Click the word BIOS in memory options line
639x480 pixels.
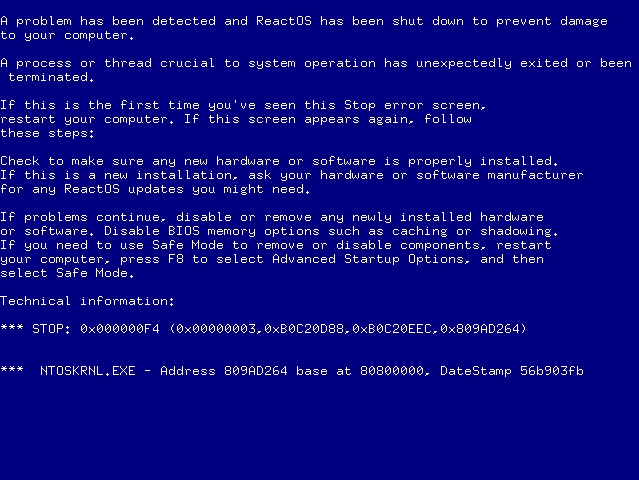184,231
